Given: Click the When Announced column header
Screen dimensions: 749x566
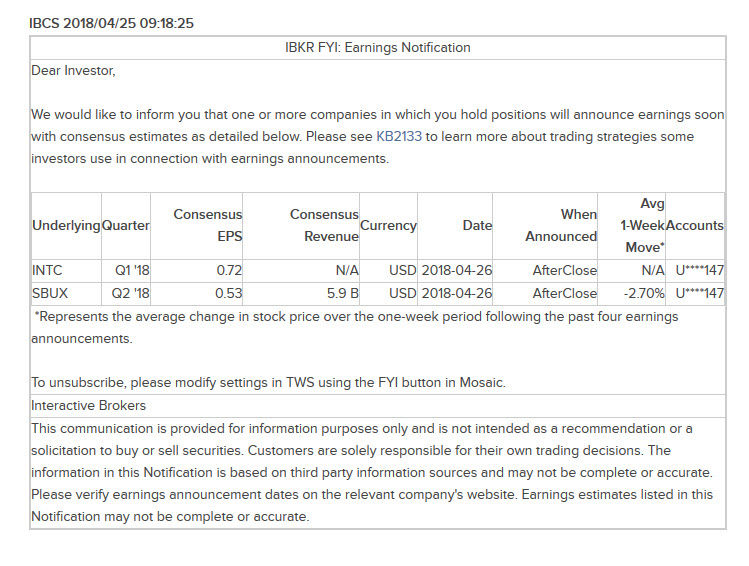Looking at the screenshot, I should coord(561,226).
